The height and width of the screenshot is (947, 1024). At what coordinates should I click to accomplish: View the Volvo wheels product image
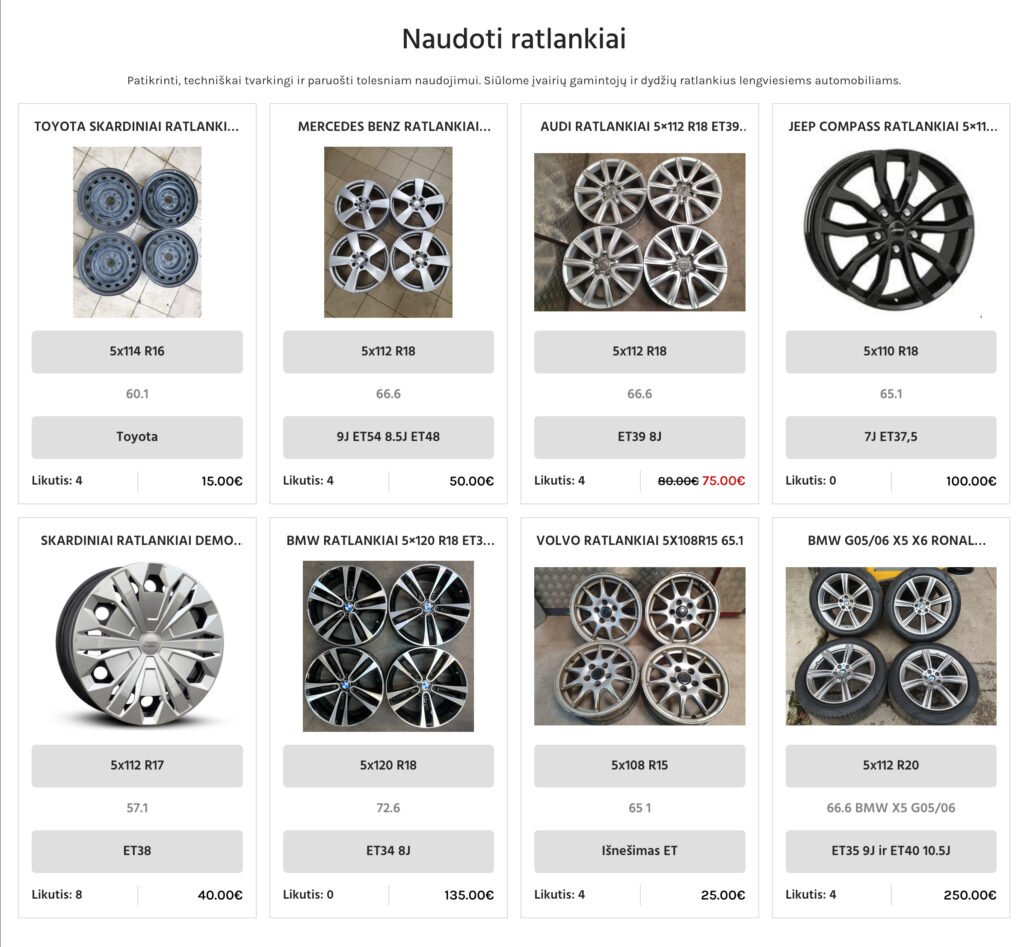[x=639, y=646]
